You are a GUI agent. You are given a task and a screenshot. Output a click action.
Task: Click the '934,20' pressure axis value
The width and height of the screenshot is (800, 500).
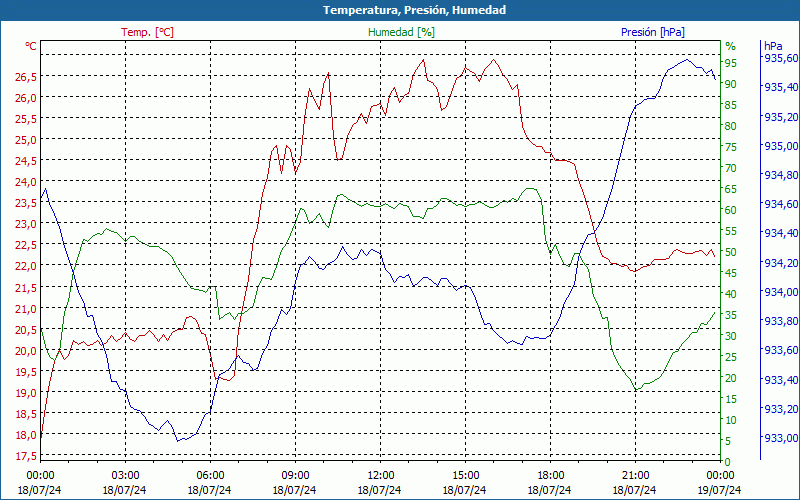coord(781,263)
